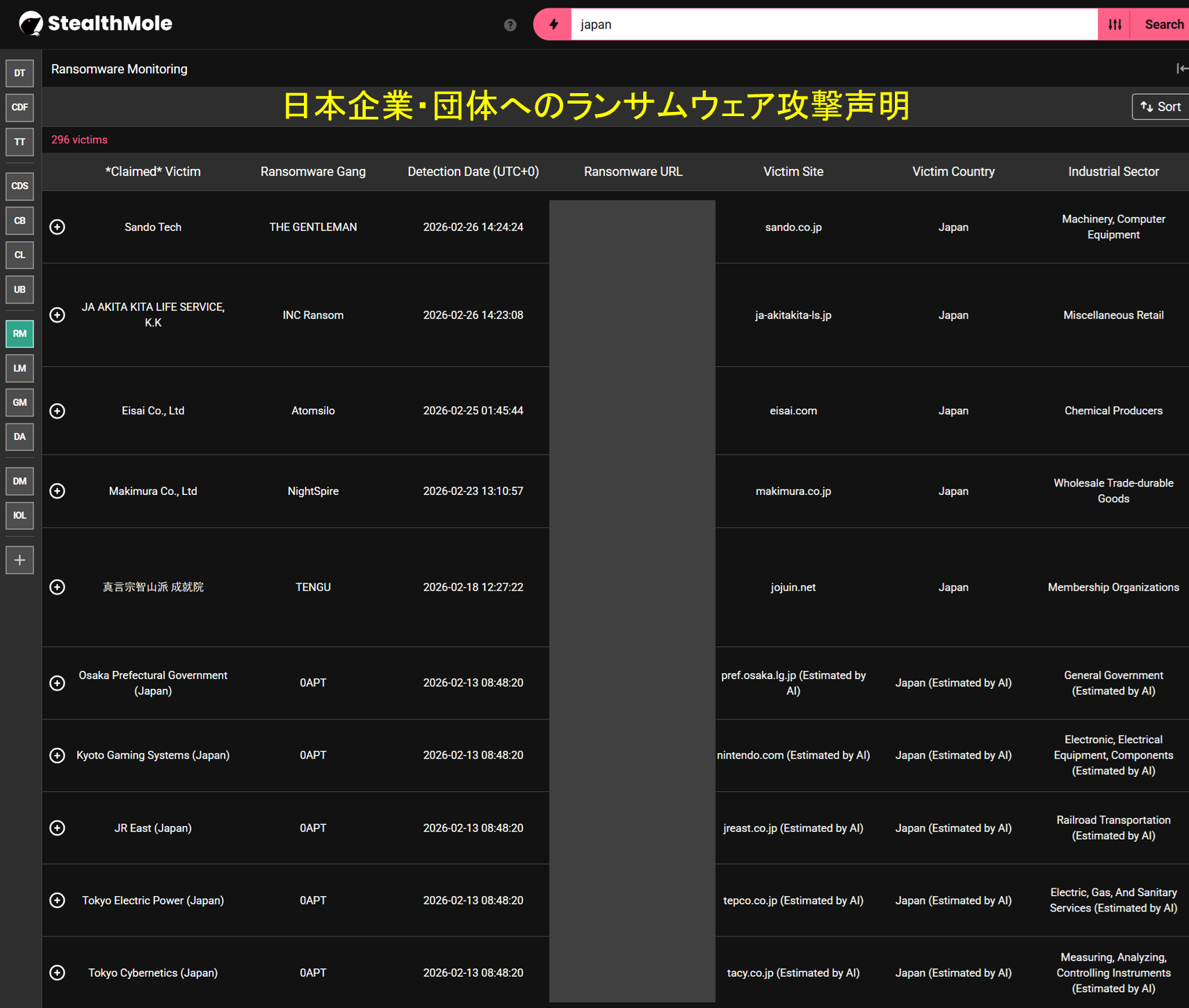
Task: Expand the JR East (Japan) row
Action: [58, 828]
